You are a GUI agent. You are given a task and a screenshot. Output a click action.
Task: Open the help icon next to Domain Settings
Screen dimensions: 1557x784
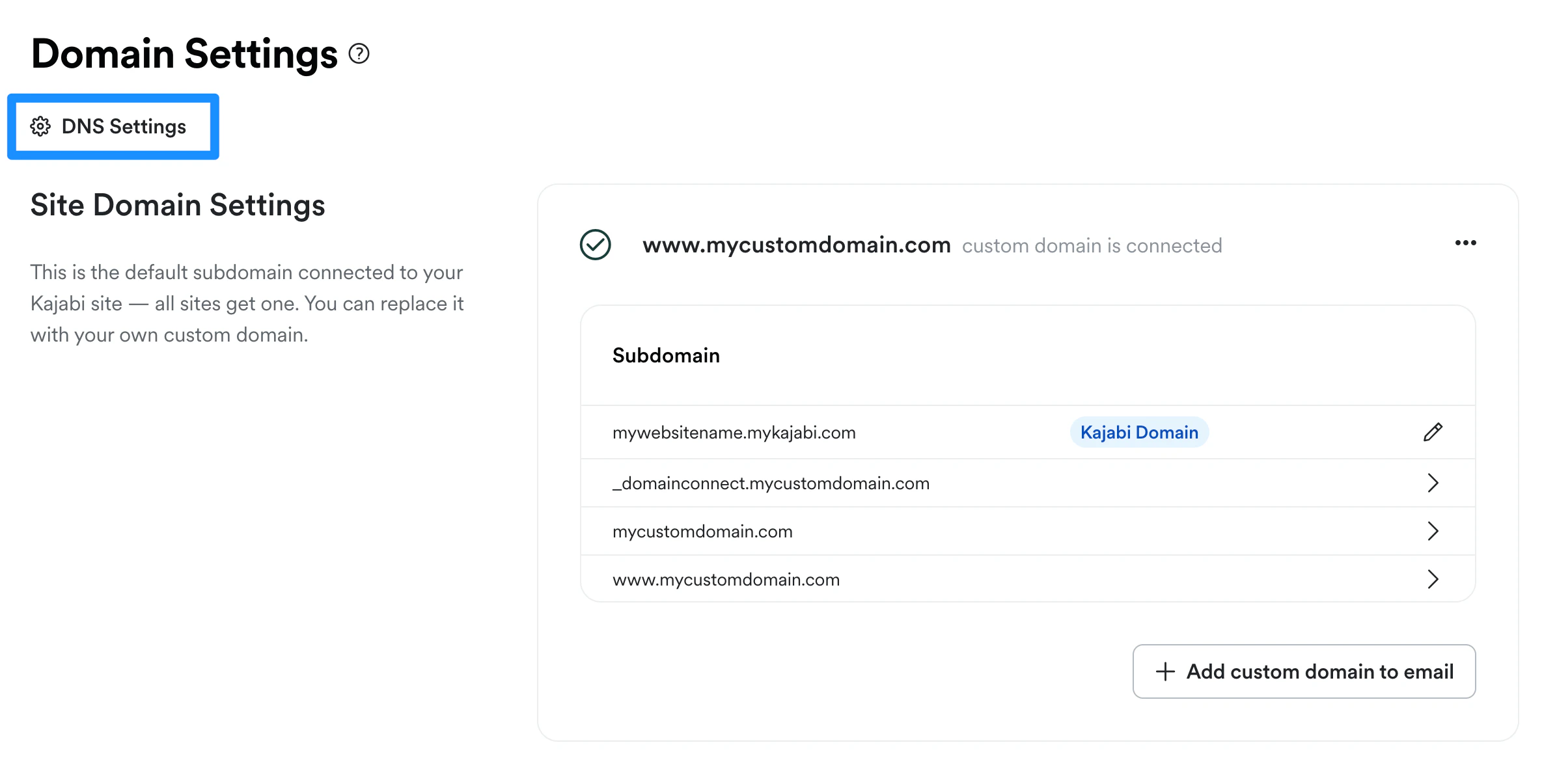pyautogui.click(x=359, y=55)
